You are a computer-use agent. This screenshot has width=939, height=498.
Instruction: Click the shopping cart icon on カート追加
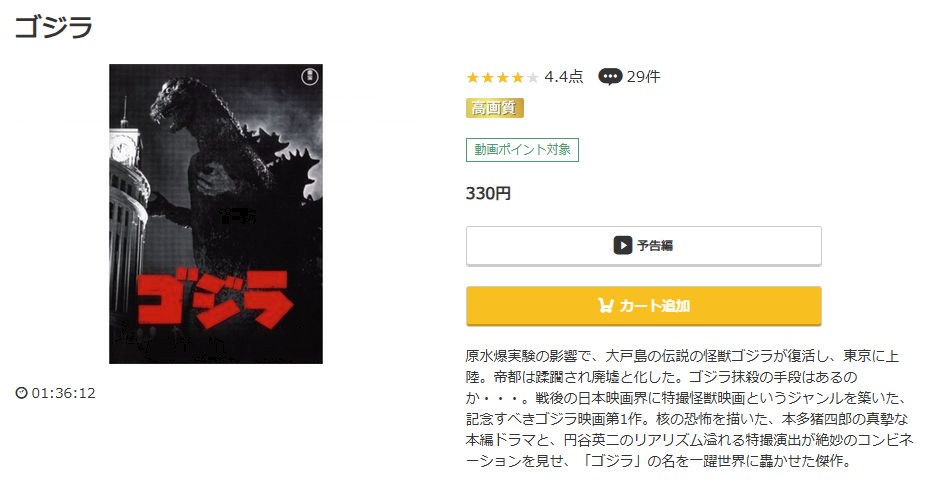pyautogui.click(x=605, y=306)
